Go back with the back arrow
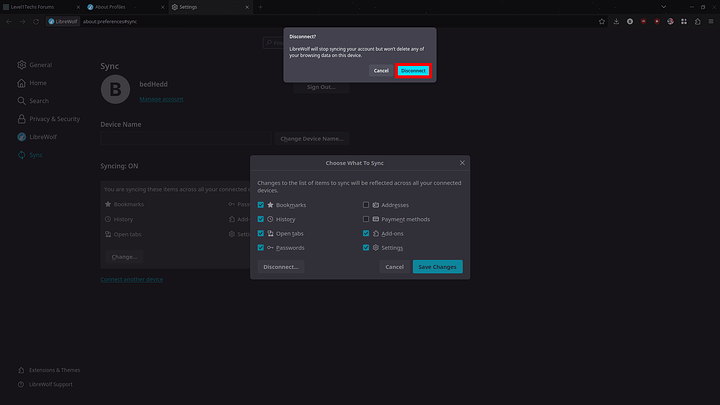Image resolution: width=720 pixels, height=405 pixels. tap(9, 22)
